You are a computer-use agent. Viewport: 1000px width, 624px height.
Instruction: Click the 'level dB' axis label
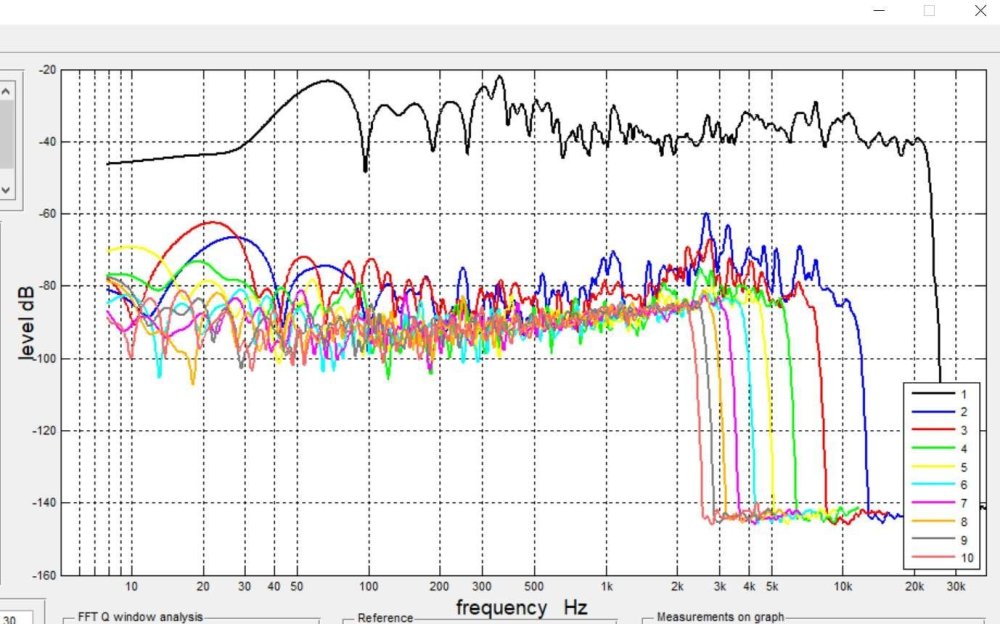[27, 322]
